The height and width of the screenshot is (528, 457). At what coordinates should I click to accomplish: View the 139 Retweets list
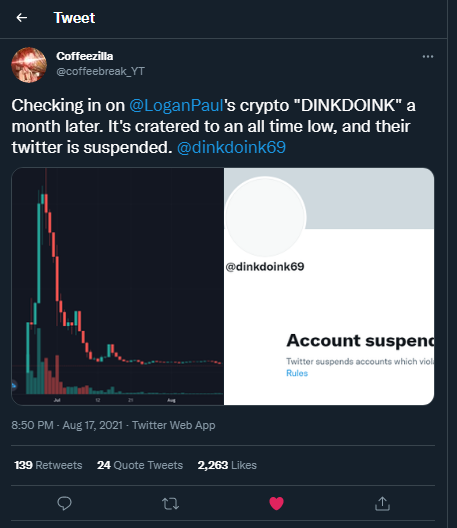(48, 465)
